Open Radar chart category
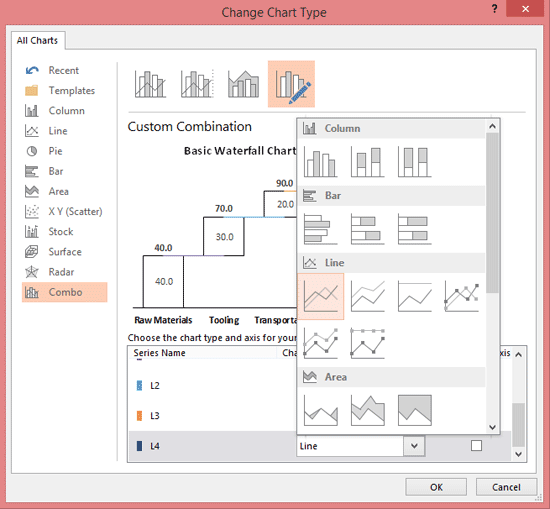 pyautogui.click(x=65, y=272)
